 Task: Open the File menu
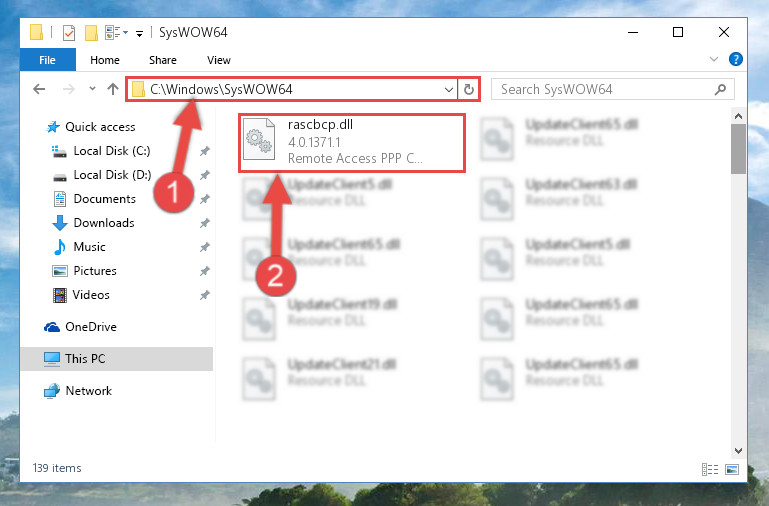pyautogui.click(x=48, y=60)
